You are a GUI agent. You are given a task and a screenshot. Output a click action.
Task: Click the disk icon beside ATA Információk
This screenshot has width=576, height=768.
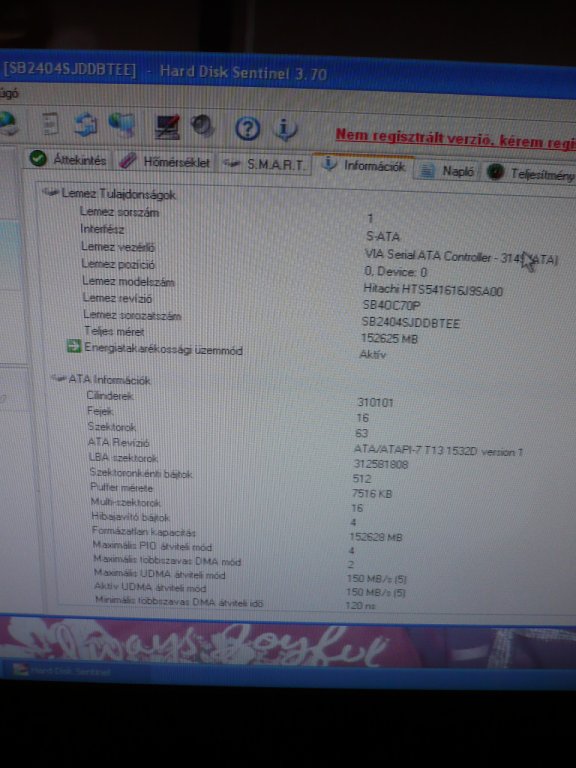pos(59,378)
